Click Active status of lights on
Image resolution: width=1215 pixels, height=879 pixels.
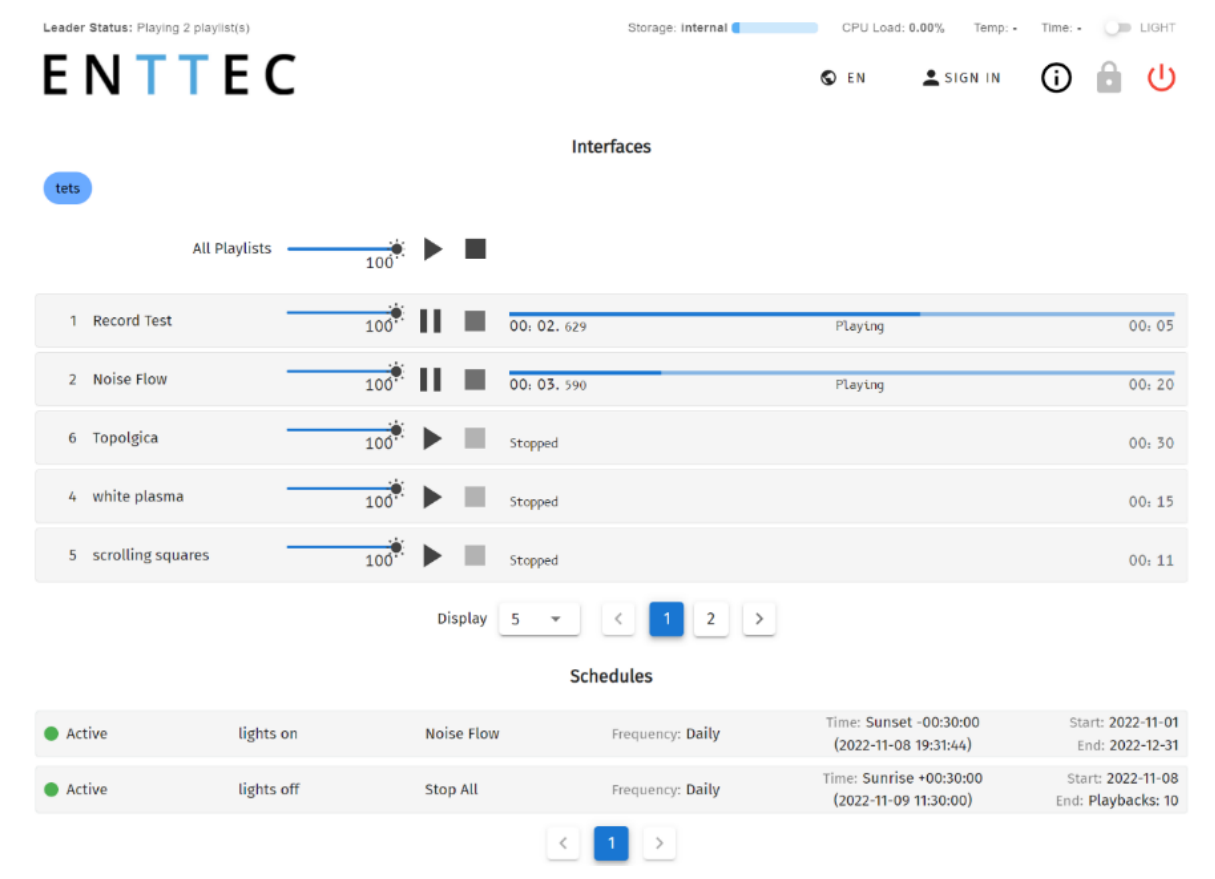(76, 734)
